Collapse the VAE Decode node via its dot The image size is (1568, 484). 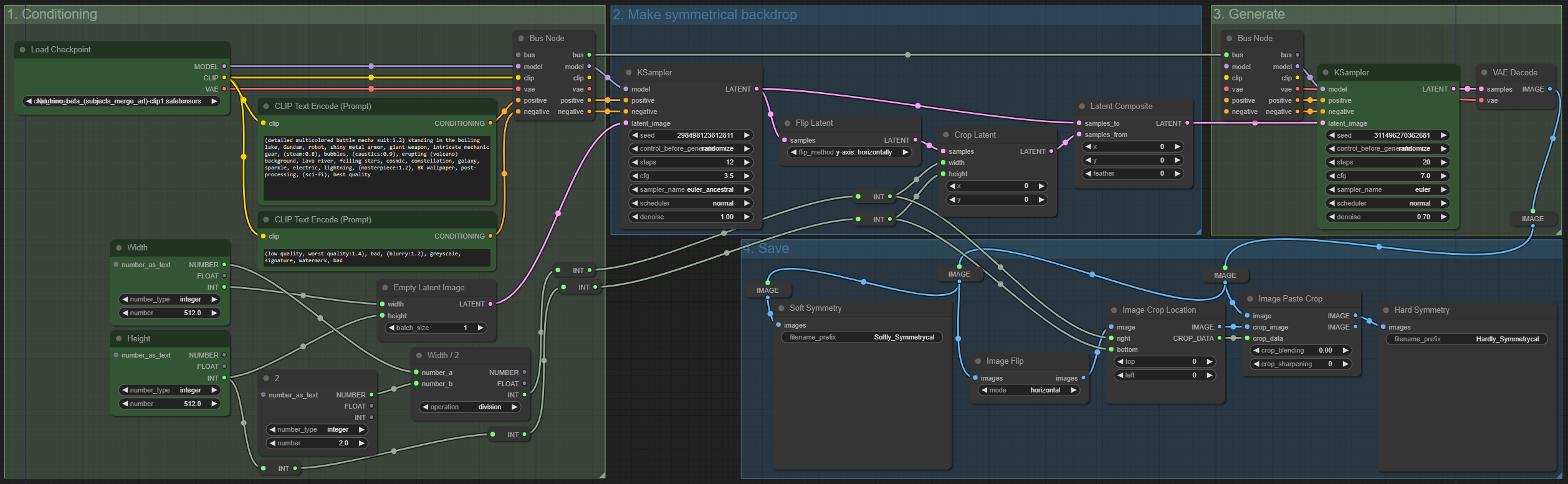1484,73
